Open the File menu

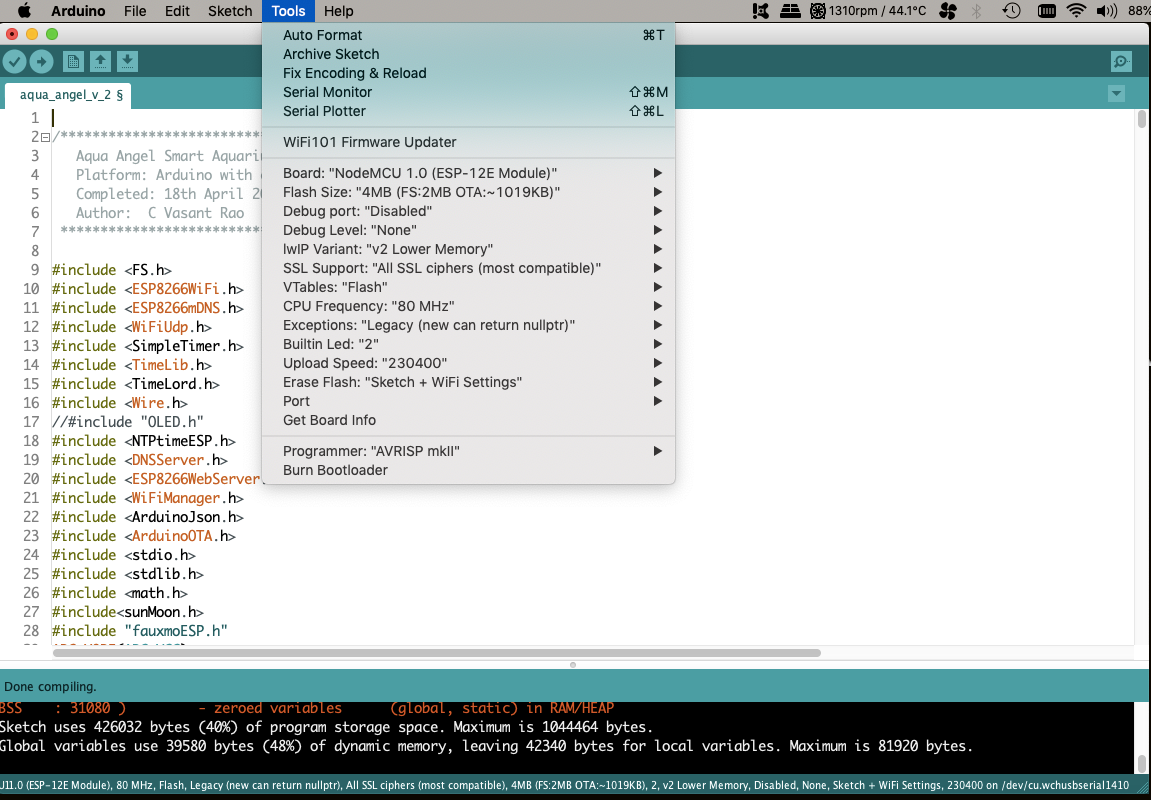[x=135, y=11]
